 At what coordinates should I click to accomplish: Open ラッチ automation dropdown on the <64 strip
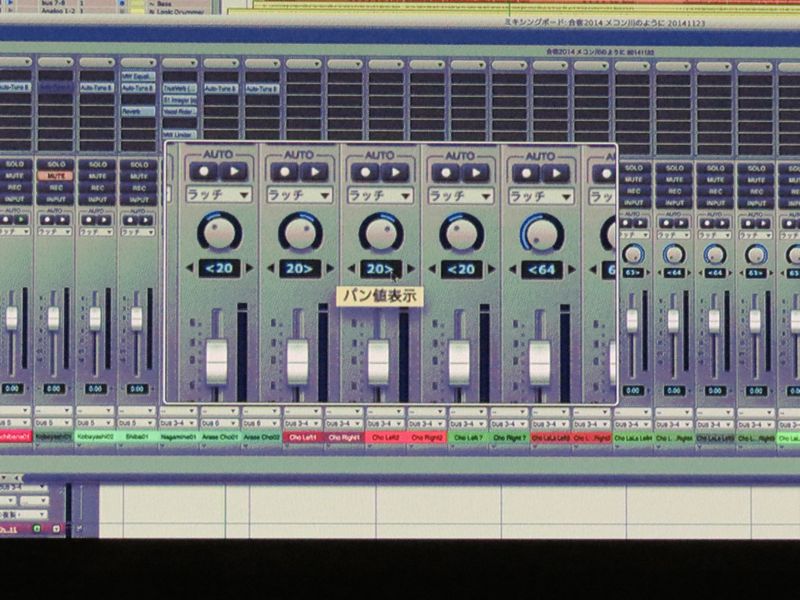point(541,196)
